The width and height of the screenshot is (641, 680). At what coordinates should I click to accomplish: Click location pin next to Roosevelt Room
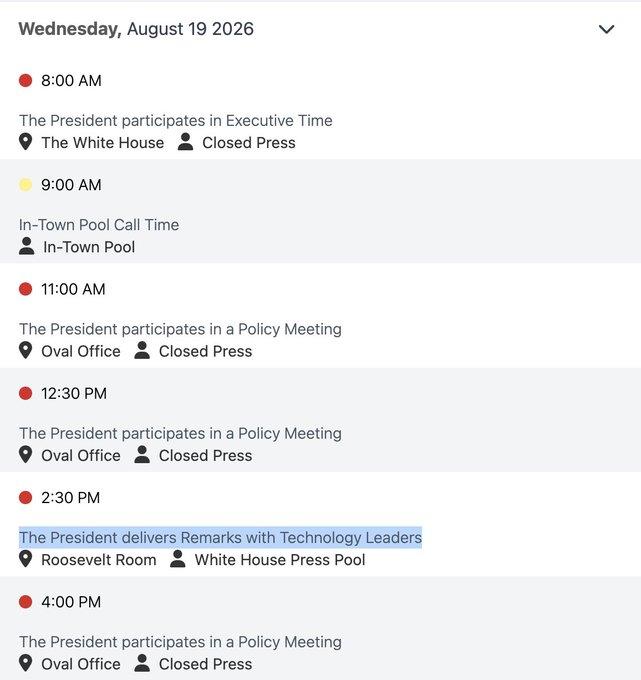pyautogui.click(x=26, y=559)
